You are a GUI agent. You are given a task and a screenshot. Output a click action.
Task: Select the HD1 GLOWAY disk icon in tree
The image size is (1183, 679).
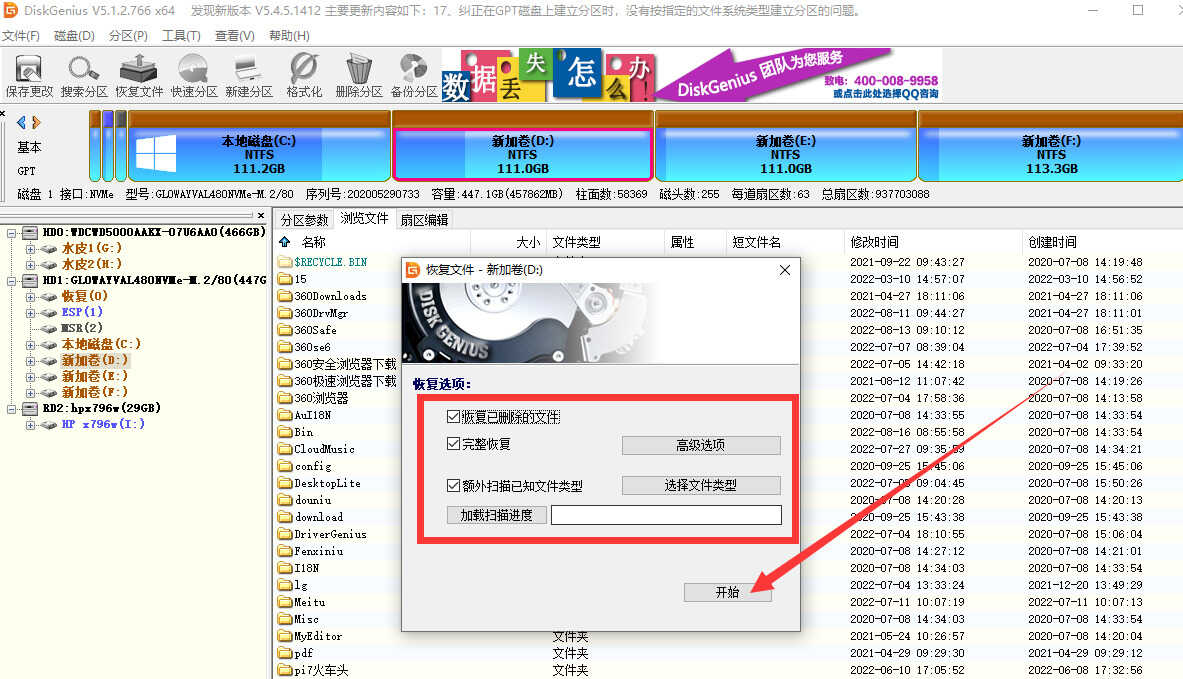[x=30, y=281]
